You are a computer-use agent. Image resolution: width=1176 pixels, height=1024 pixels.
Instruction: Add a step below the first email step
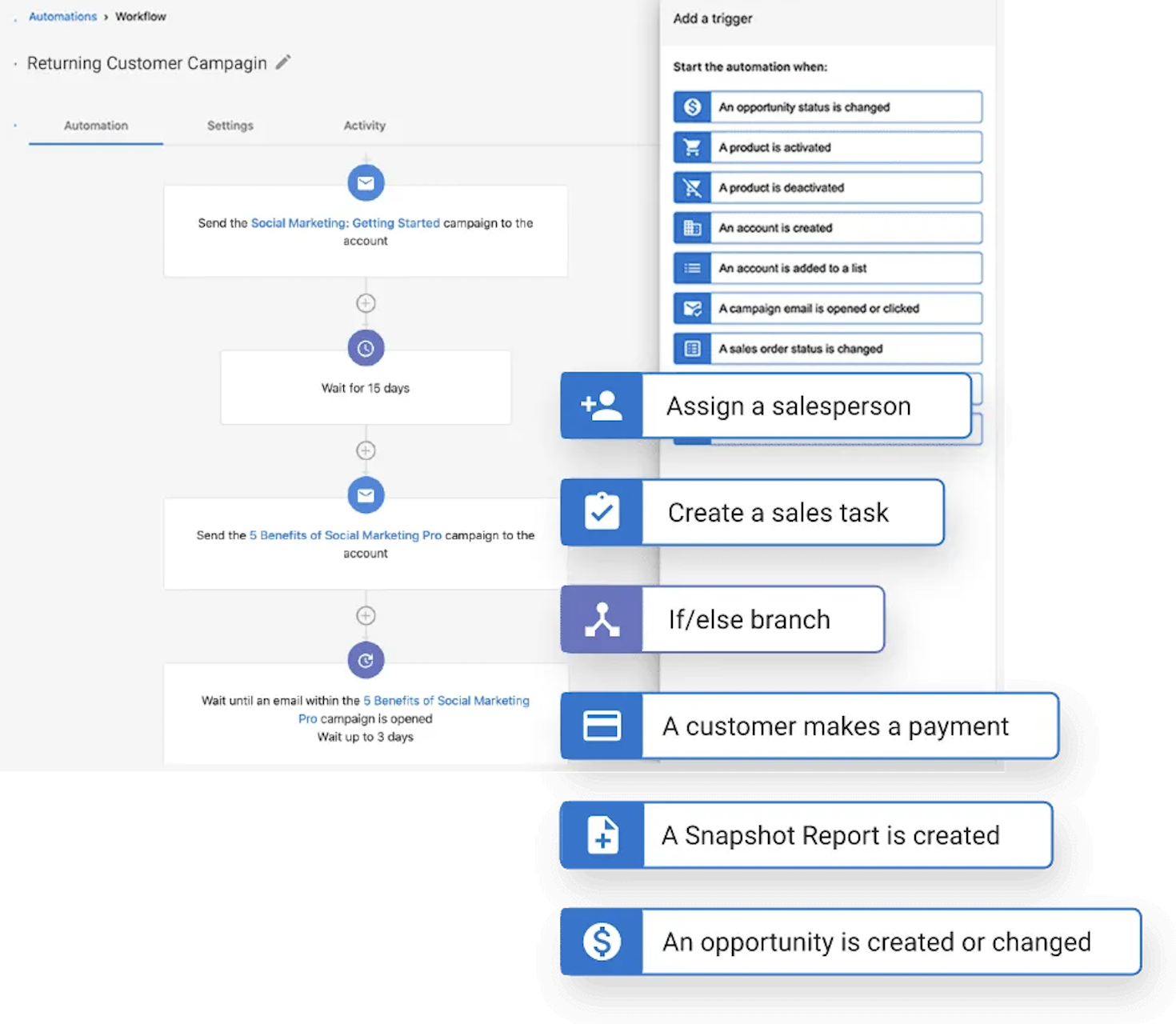[x=366, y=303]
